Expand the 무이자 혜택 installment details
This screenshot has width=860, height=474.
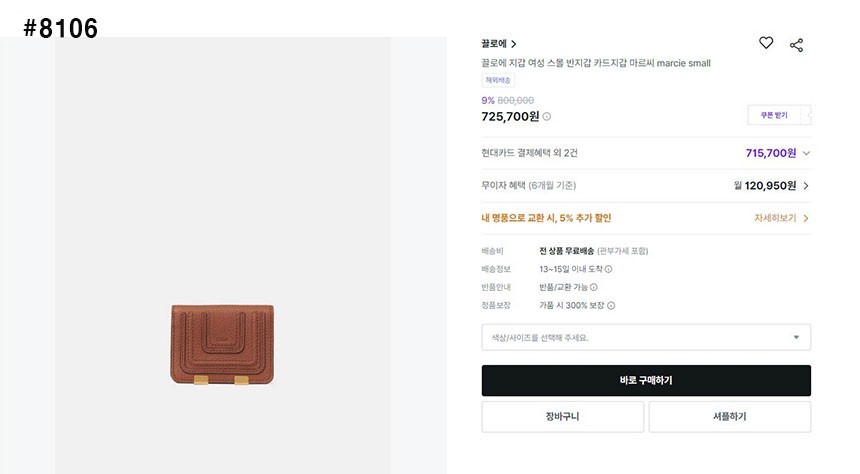(806, 185)
